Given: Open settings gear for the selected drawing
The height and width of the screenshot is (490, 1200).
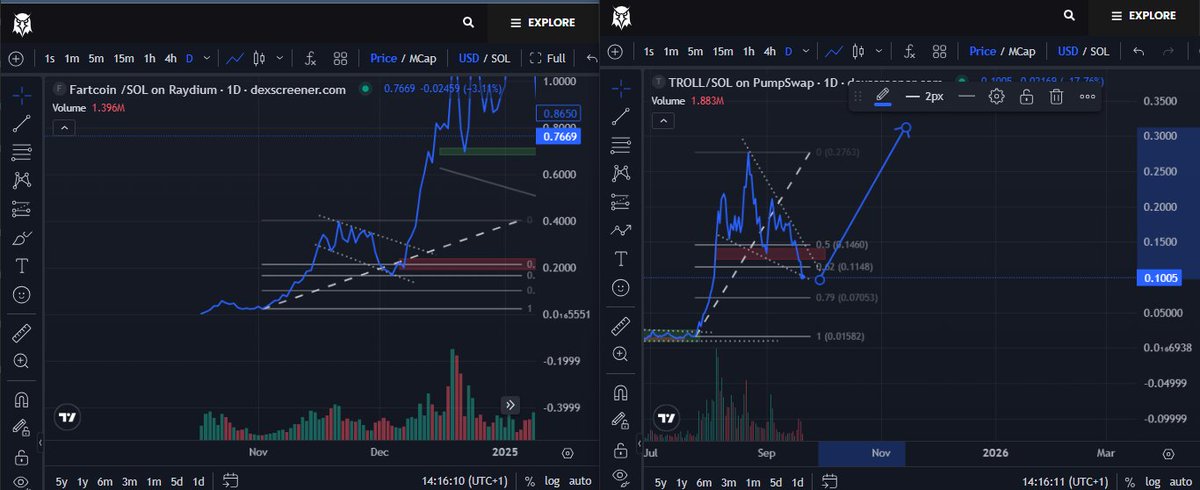Looking at the screenshot, I should coord(996,96).
